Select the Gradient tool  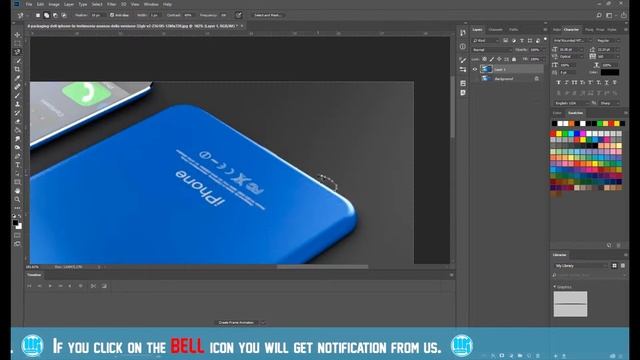pyautogui.click(x=17, y=130)
